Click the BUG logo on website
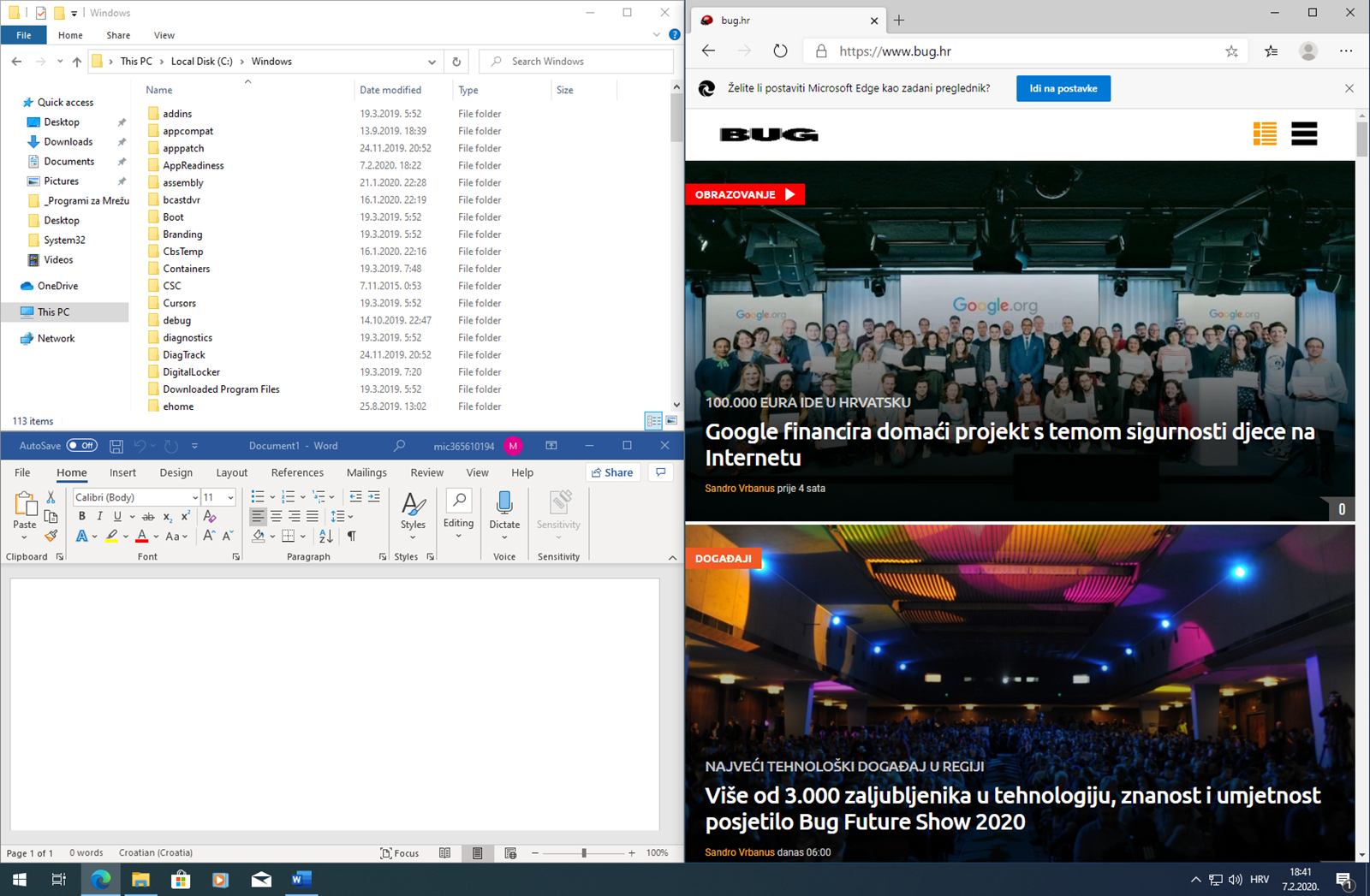This screenshot has width=1370, height=896. (768, 134)
